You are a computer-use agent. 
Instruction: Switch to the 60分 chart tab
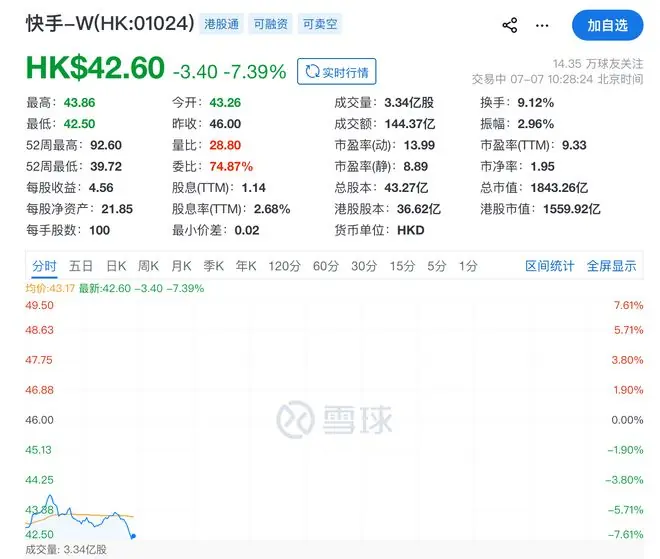[x=326, y=266]
